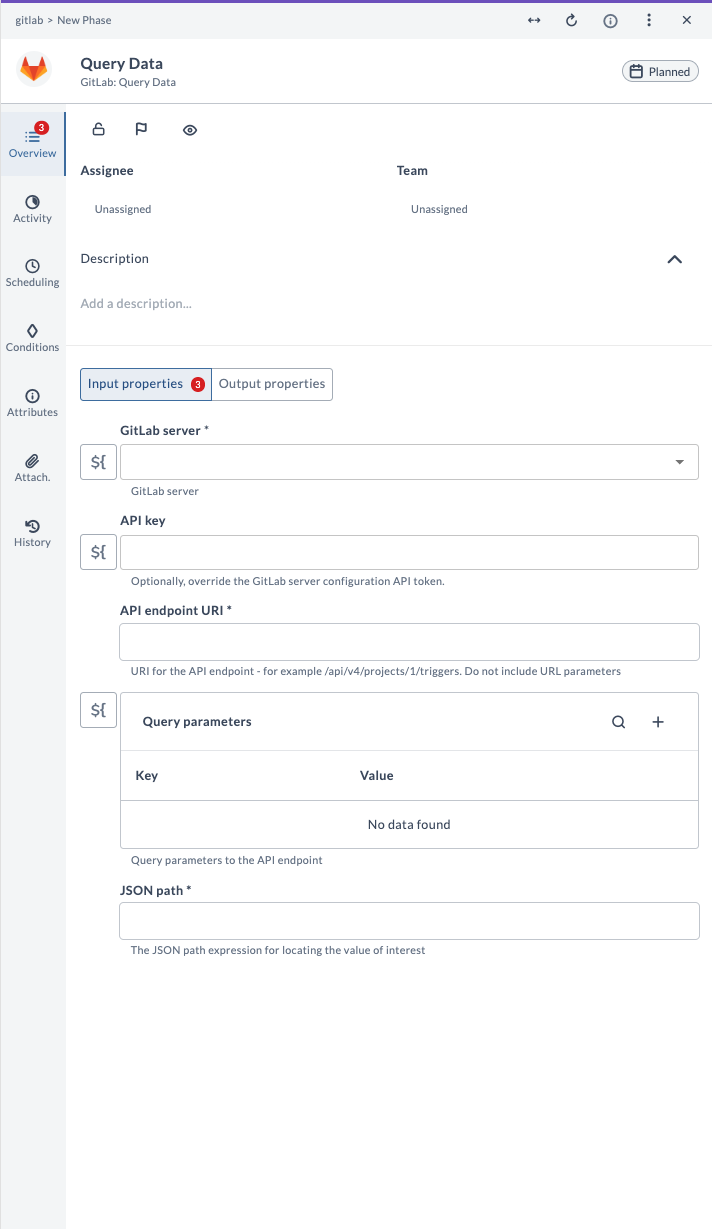The image size is (712, 1229).
Task: Click the refresh icon in header
Action: click(572, 20)
